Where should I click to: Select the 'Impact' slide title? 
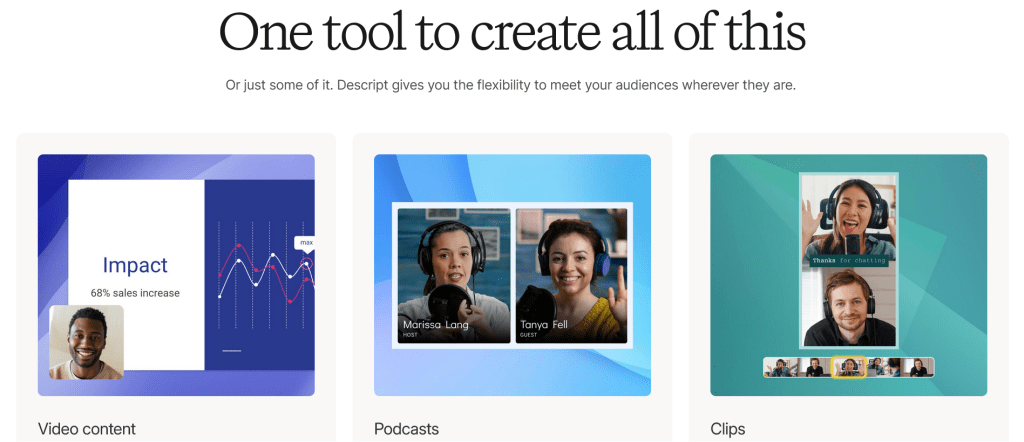(135, 265)
